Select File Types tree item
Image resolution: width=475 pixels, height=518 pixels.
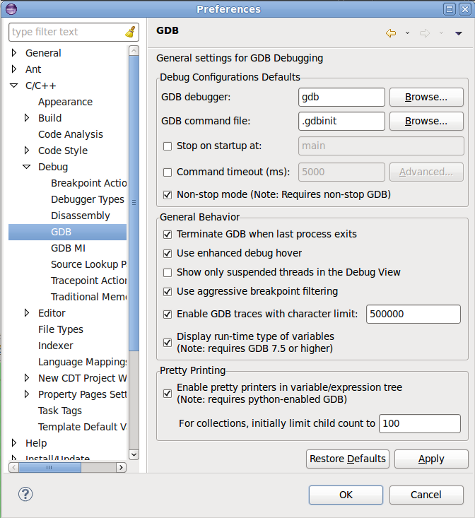pyautogui.click(x=61, y=329)
